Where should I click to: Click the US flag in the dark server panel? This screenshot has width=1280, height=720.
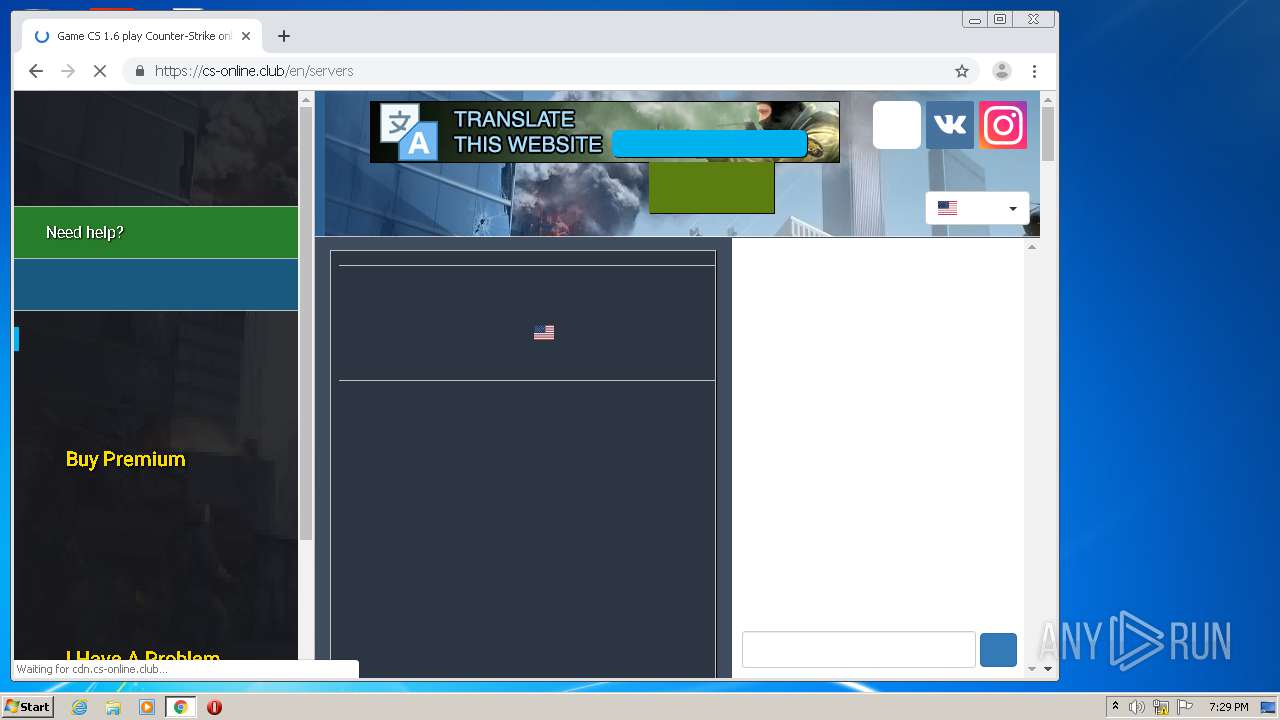tap(544, 333)
